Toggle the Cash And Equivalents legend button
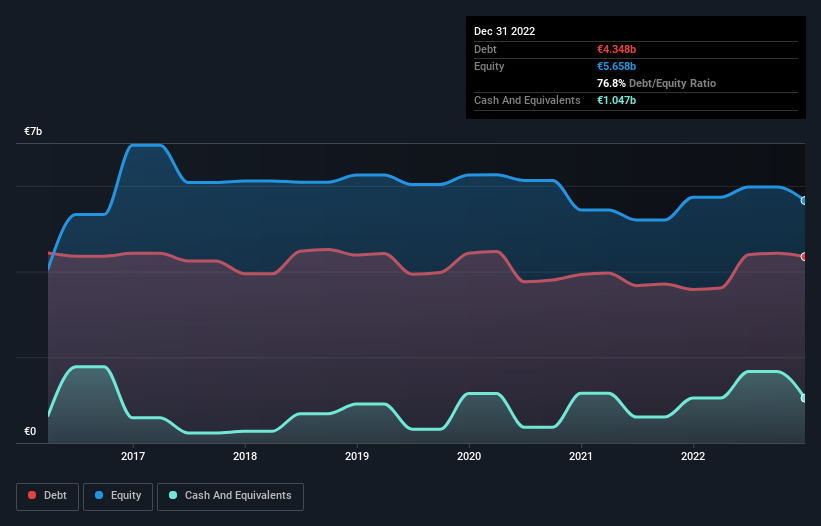The height and width of the screenshot is (526, 821). pyautogui.click(x=230, y=496)
